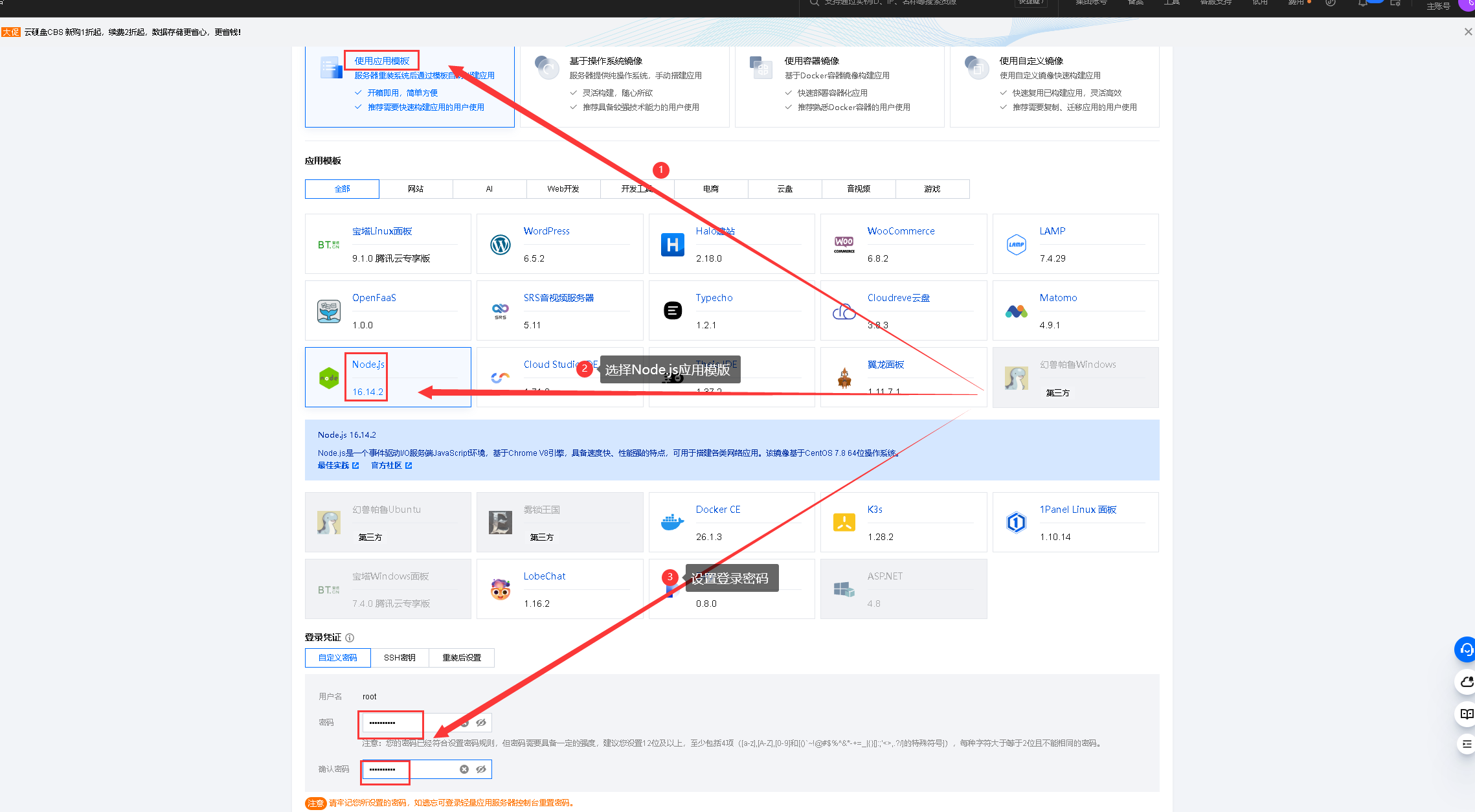The width and height of the screenshot is (1475, 812).
Task: Choose the 使用容器镜像 option card
Action: 839,84
